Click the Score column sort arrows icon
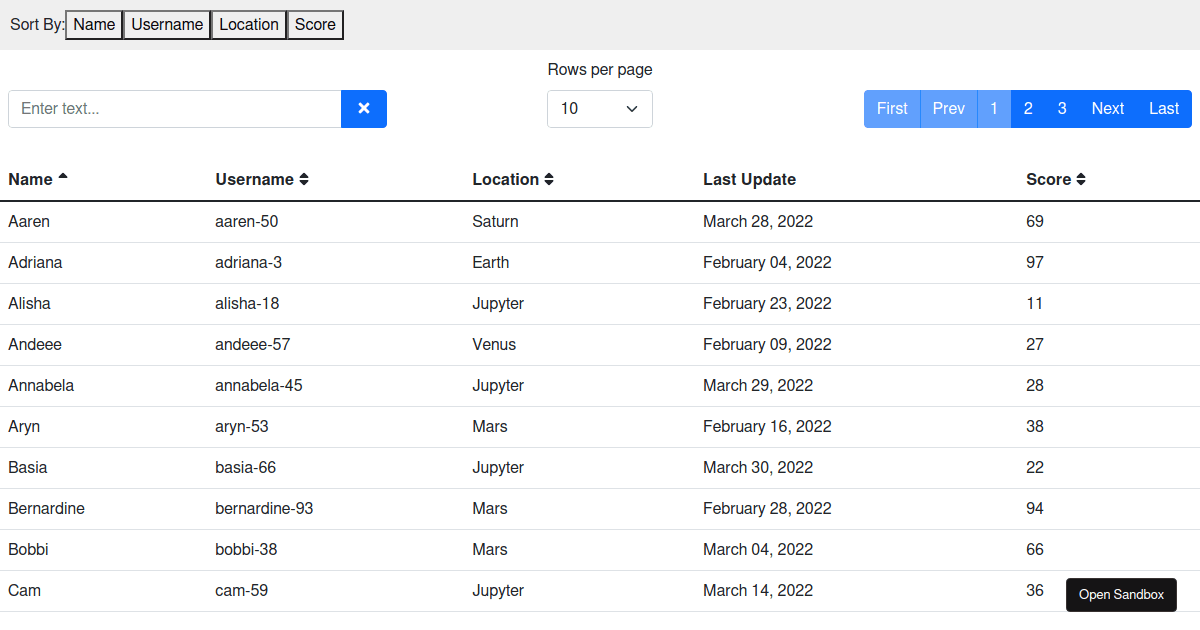1200x630 pixels. pyautogui.click(x=1081, y=180)
